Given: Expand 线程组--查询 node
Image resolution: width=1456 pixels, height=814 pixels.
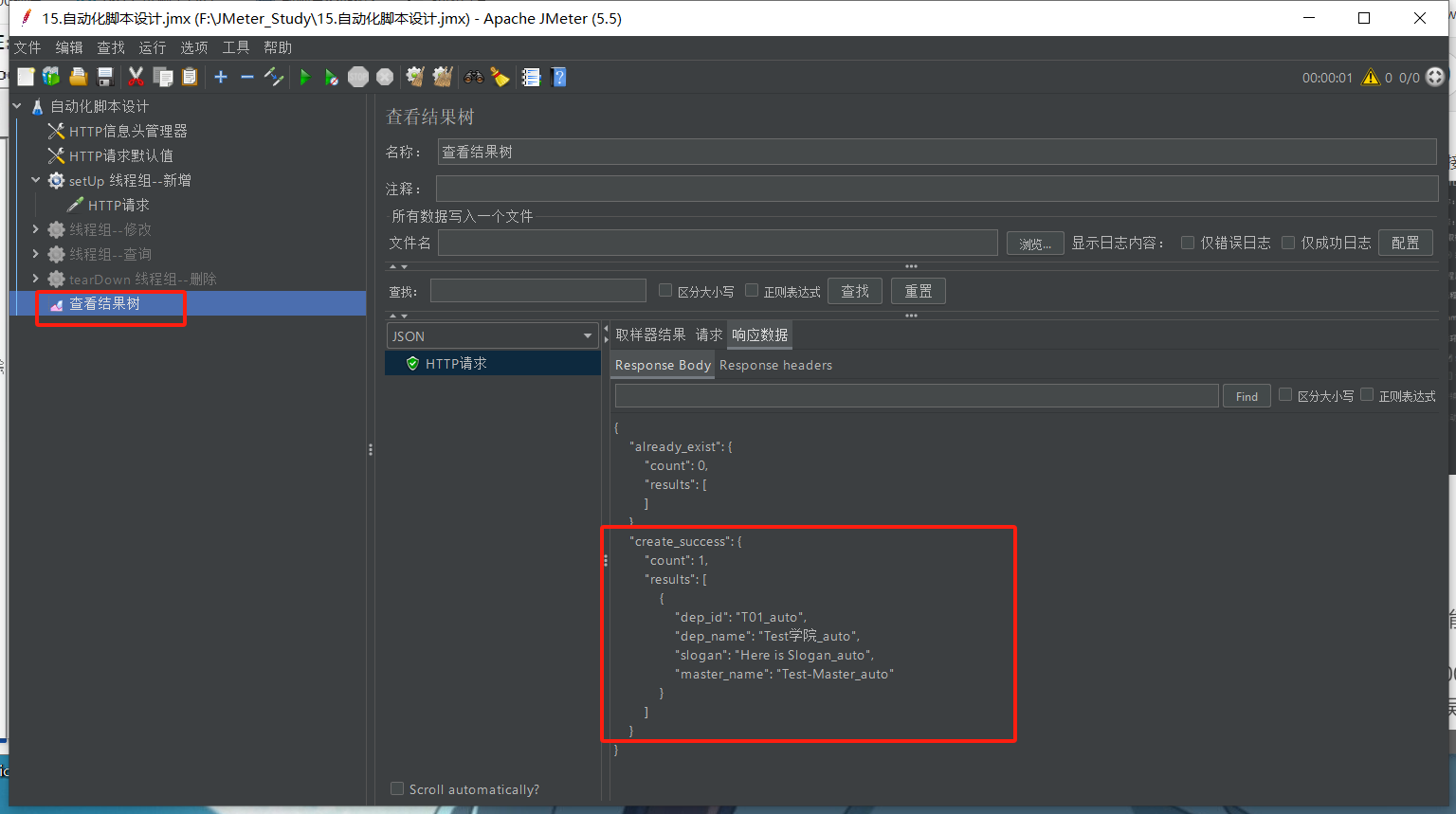Looking at the screenshot, I should [36, 254].
